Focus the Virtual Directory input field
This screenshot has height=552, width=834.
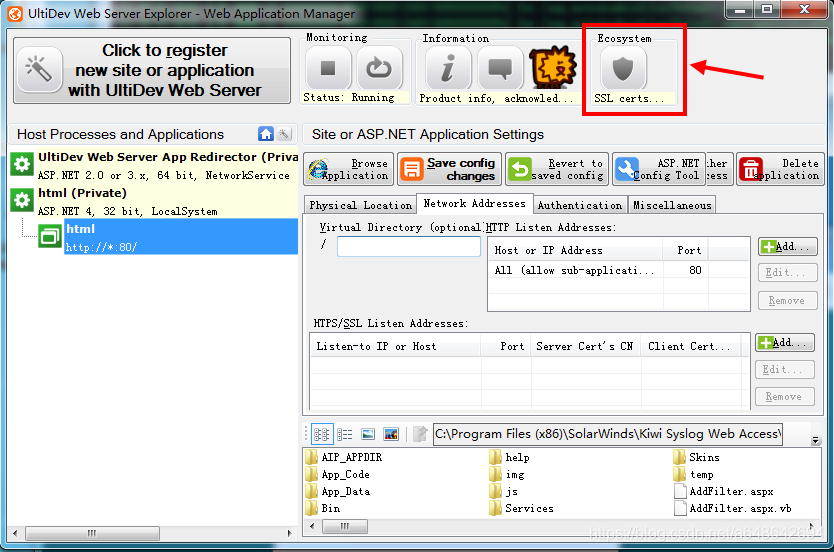(408, 246)
